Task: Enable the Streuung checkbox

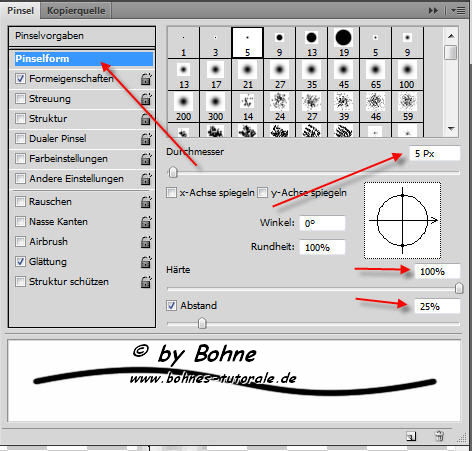Action: (20, 99)
